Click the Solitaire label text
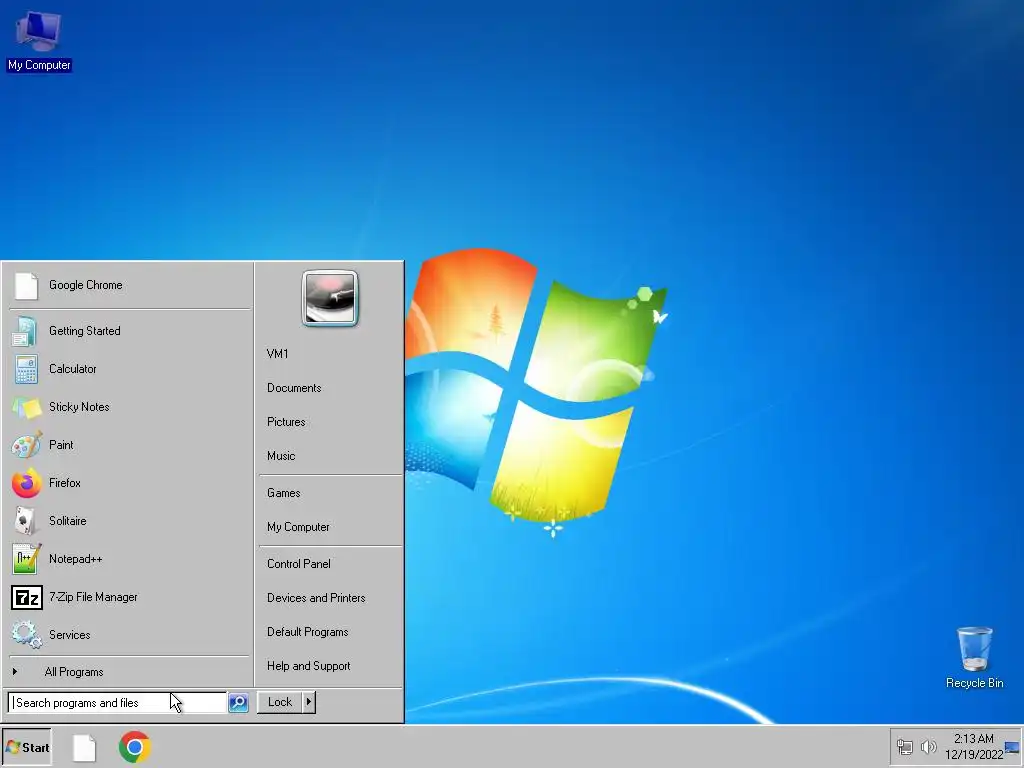This screenshot has height=768, width=1024. 67,521
